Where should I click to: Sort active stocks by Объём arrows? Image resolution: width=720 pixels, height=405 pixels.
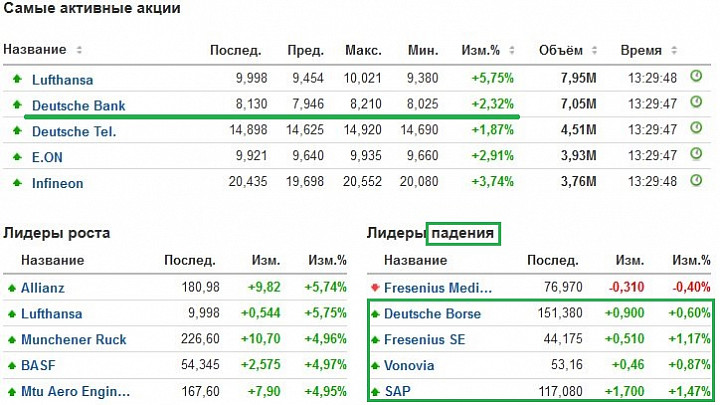[x=594, y=50]
